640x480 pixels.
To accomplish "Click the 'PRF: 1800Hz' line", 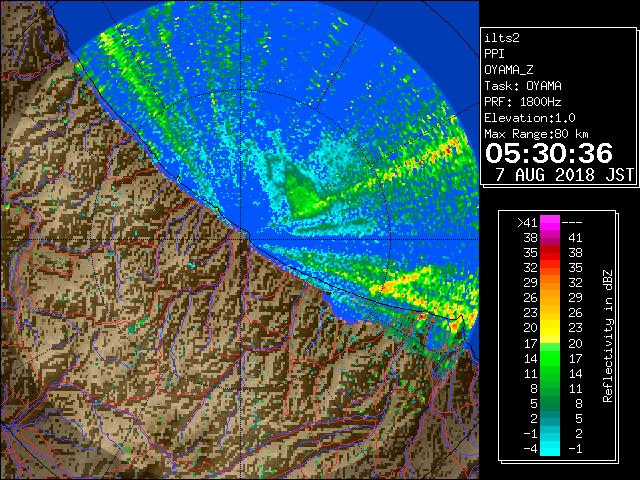I will click(523, 102).
